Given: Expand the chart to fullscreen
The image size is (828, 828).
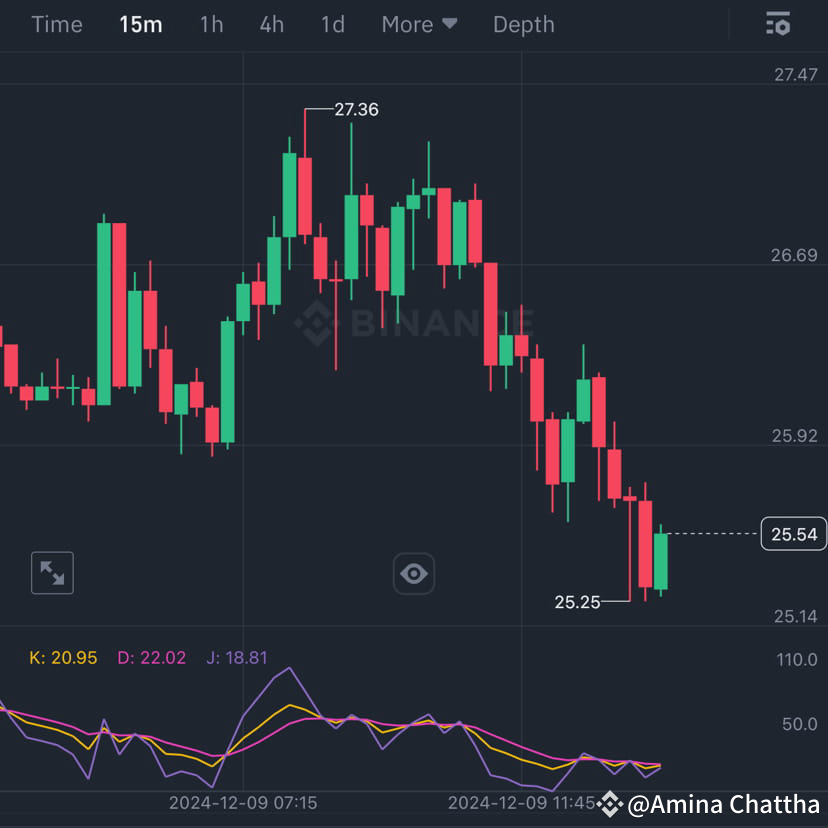Looking at the screenshot, I should (52, 573).
